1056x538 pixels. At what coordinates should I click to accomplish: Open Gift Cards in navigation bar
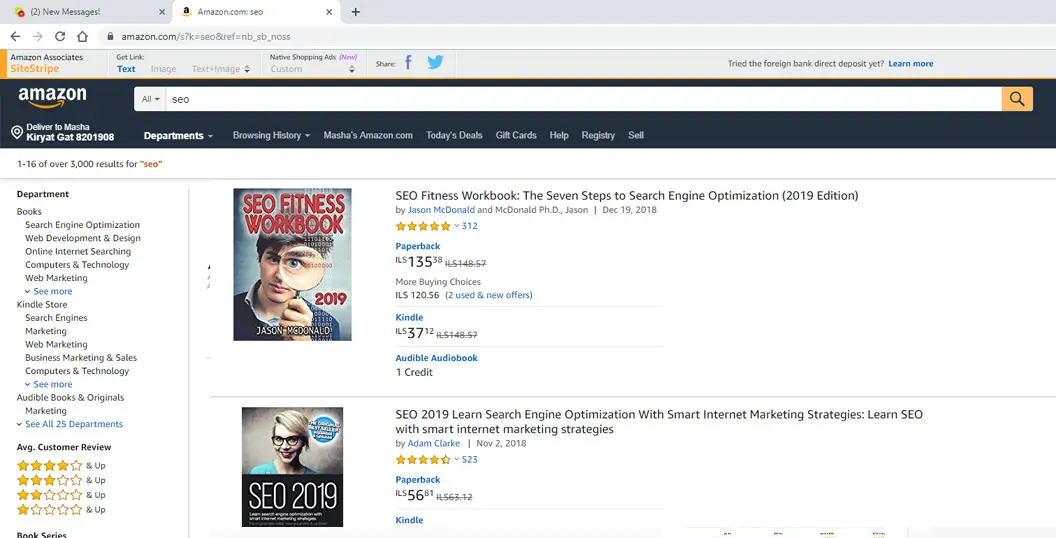pos(516,135)
